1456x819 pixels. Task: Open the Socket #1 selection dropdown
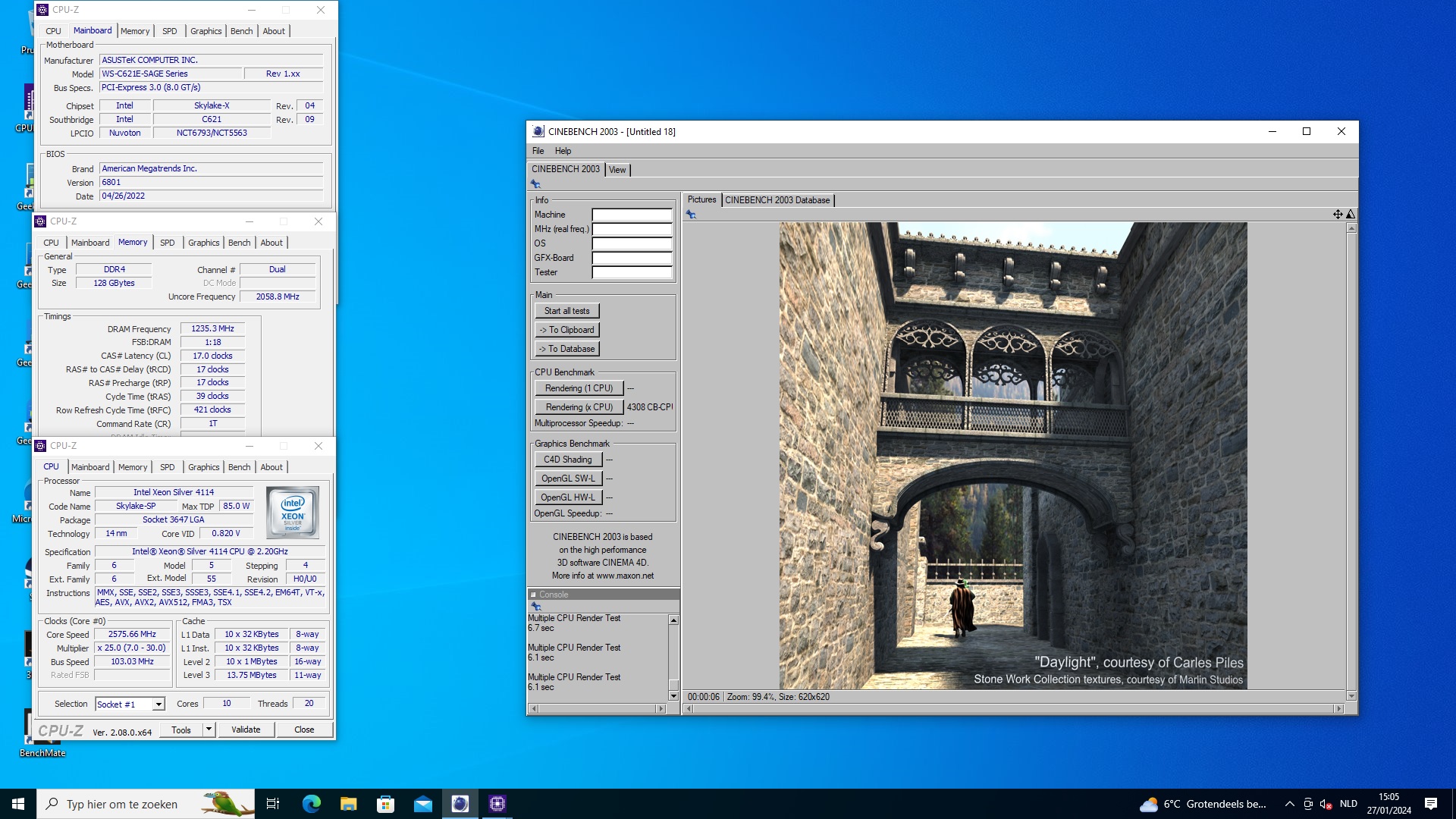pyautogui.click(x=158, y=704)
